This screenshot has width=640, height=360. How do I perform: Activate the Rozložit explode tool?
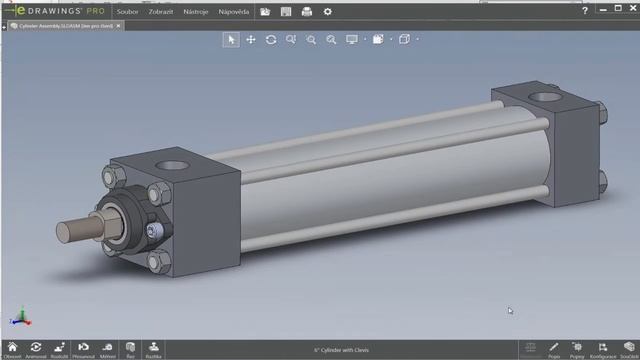(60, 350)
